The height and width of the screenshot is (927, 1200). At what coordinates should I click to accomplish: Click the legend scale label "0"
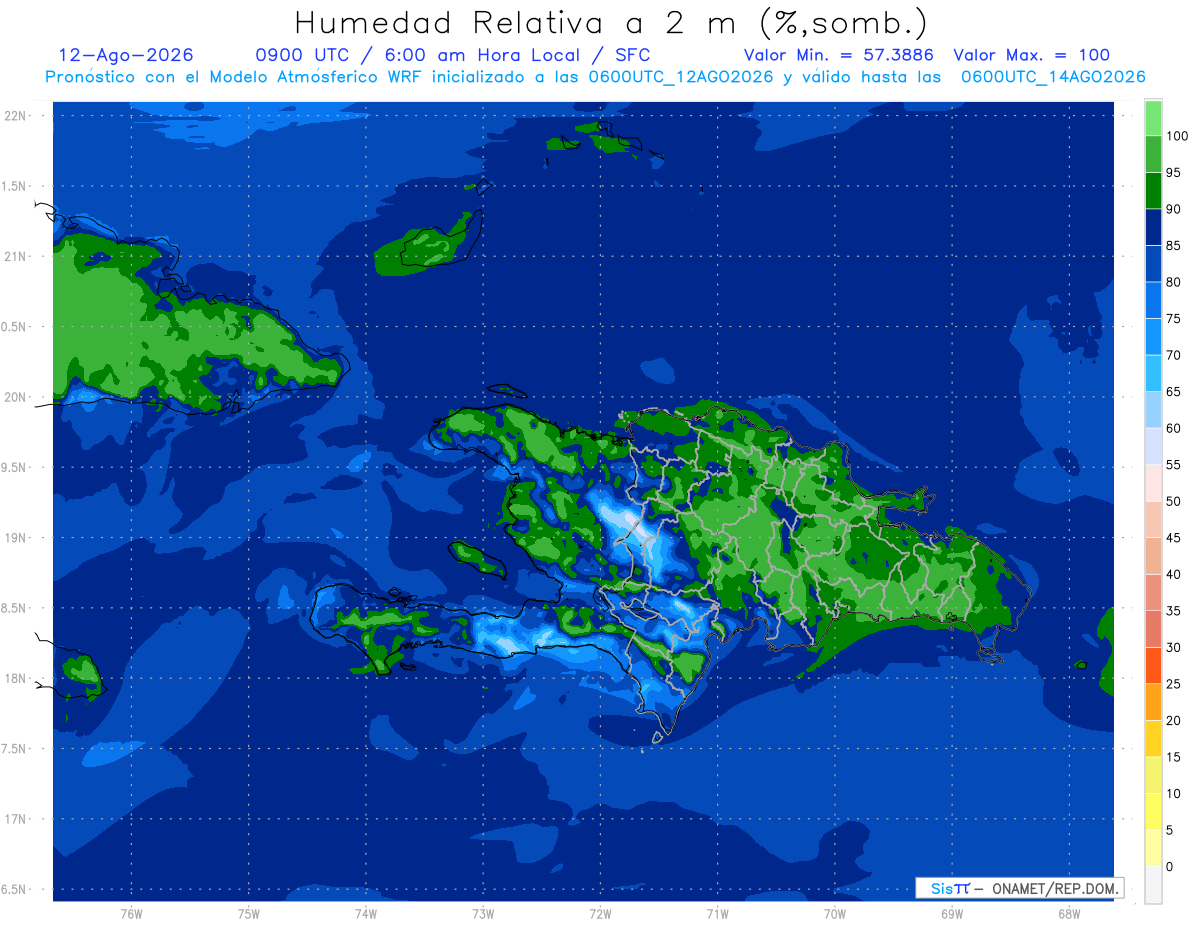(x=1170, y=866)
